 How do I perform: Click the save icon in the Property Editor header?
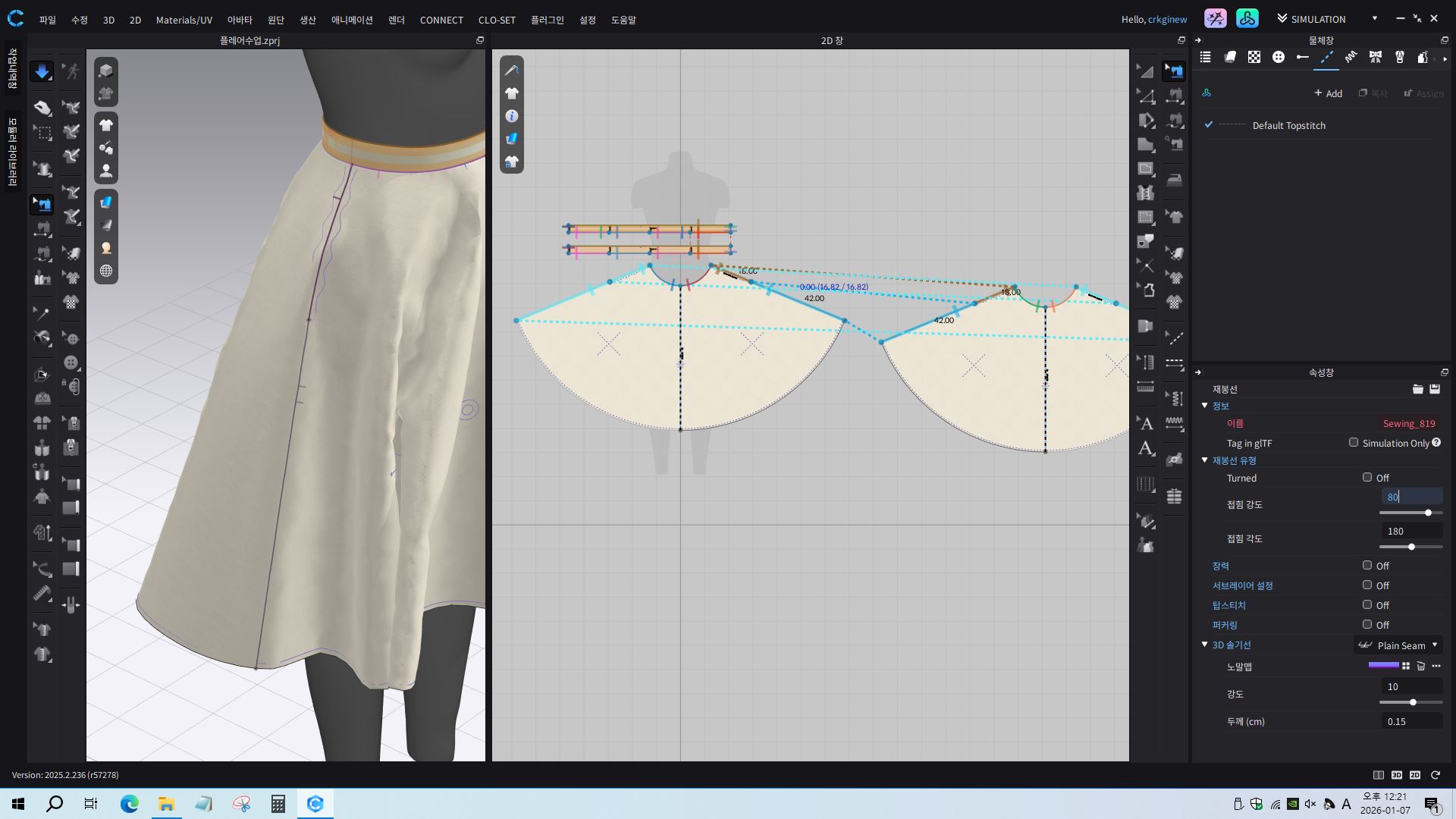click(1435, 389)
